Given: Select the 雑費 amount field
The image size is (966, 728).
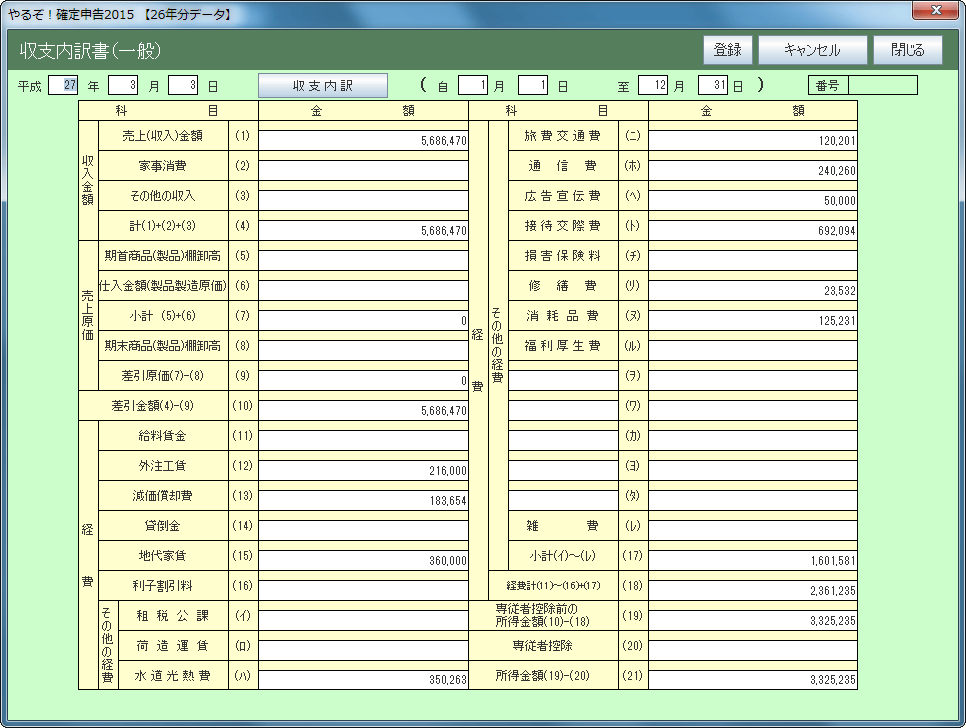Looking at the screenshot, I should point(753,530).
